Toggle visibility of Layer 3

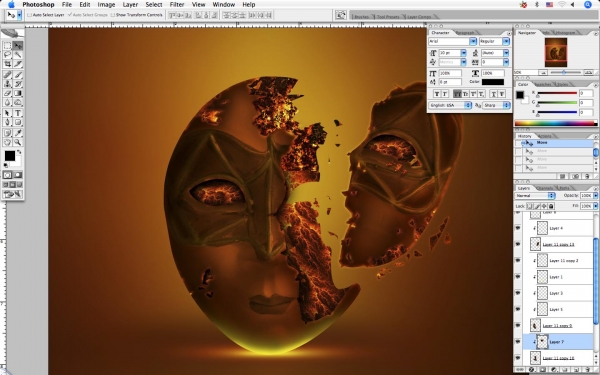518,293
